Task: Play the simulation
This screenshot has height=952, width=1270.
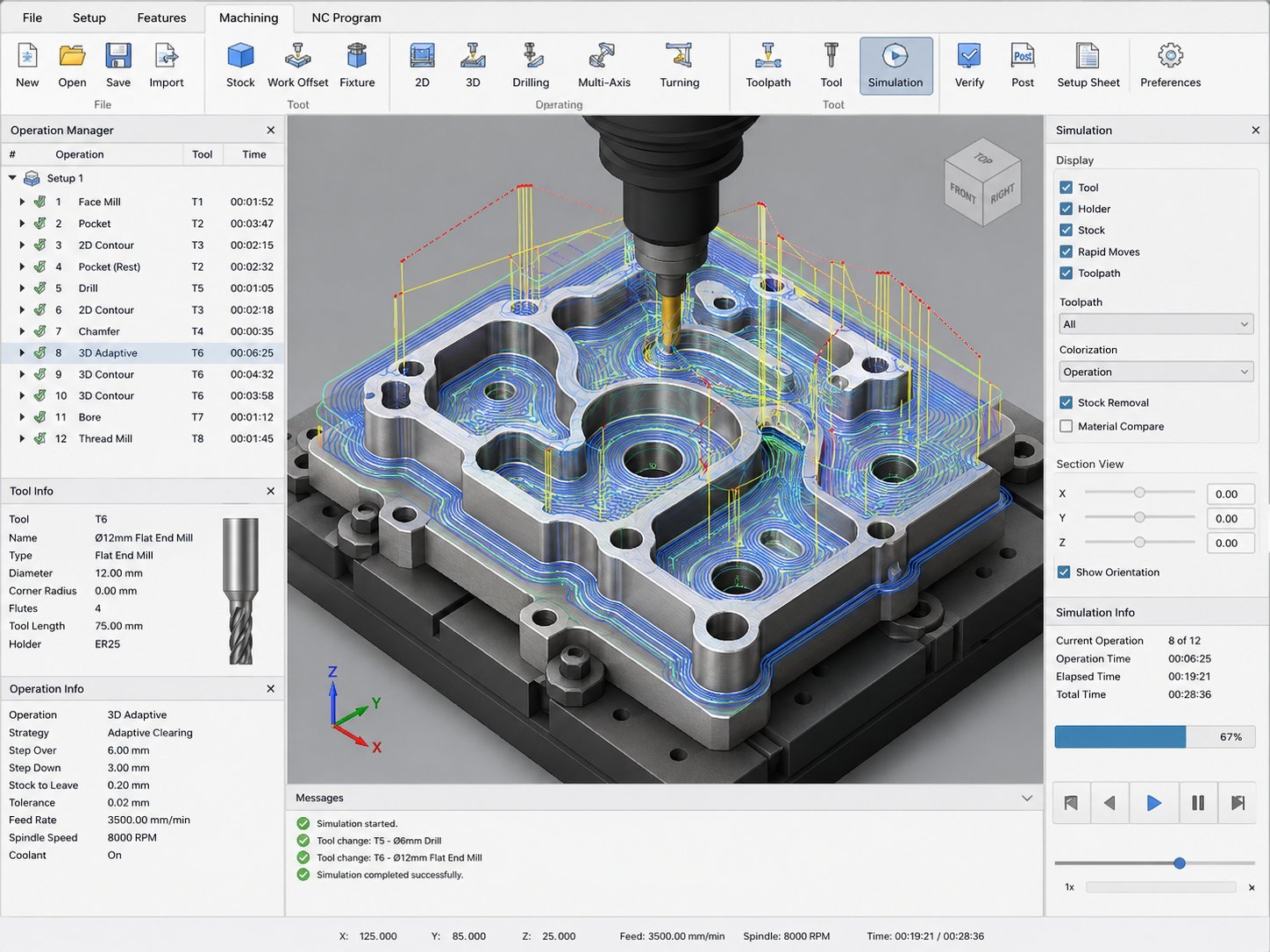Action: tap(1153, 803)
